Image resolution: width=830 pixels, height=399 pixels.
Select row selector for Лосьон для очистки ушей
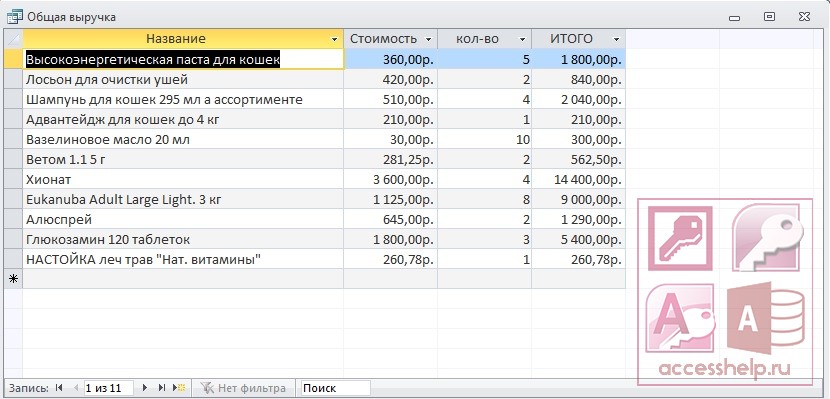[13, 80]
